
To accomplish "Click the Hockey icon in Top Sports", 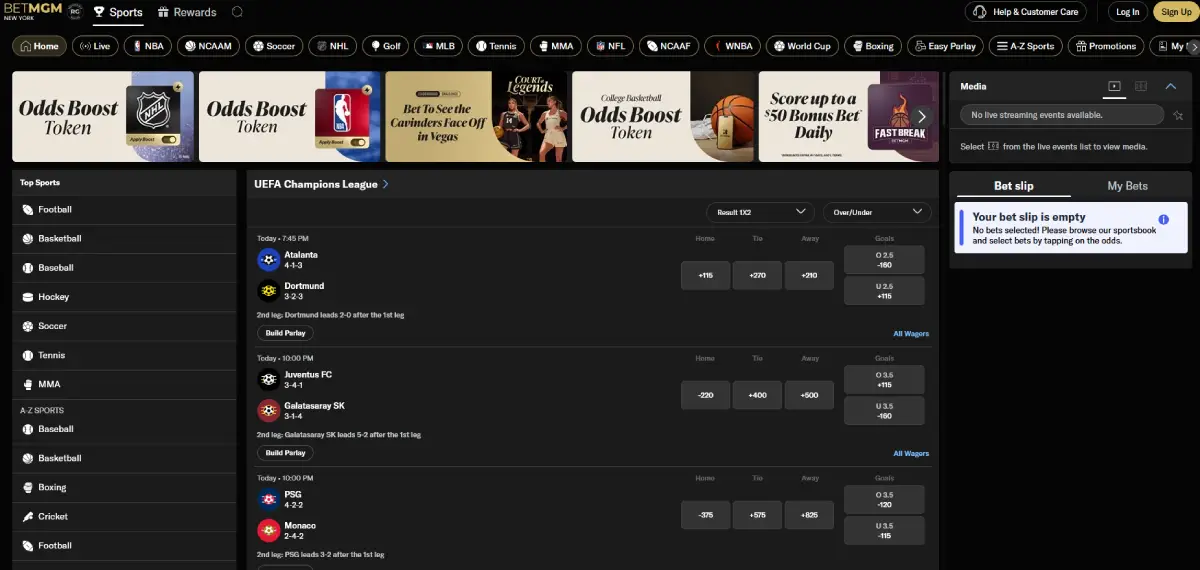I will [28, 297].
